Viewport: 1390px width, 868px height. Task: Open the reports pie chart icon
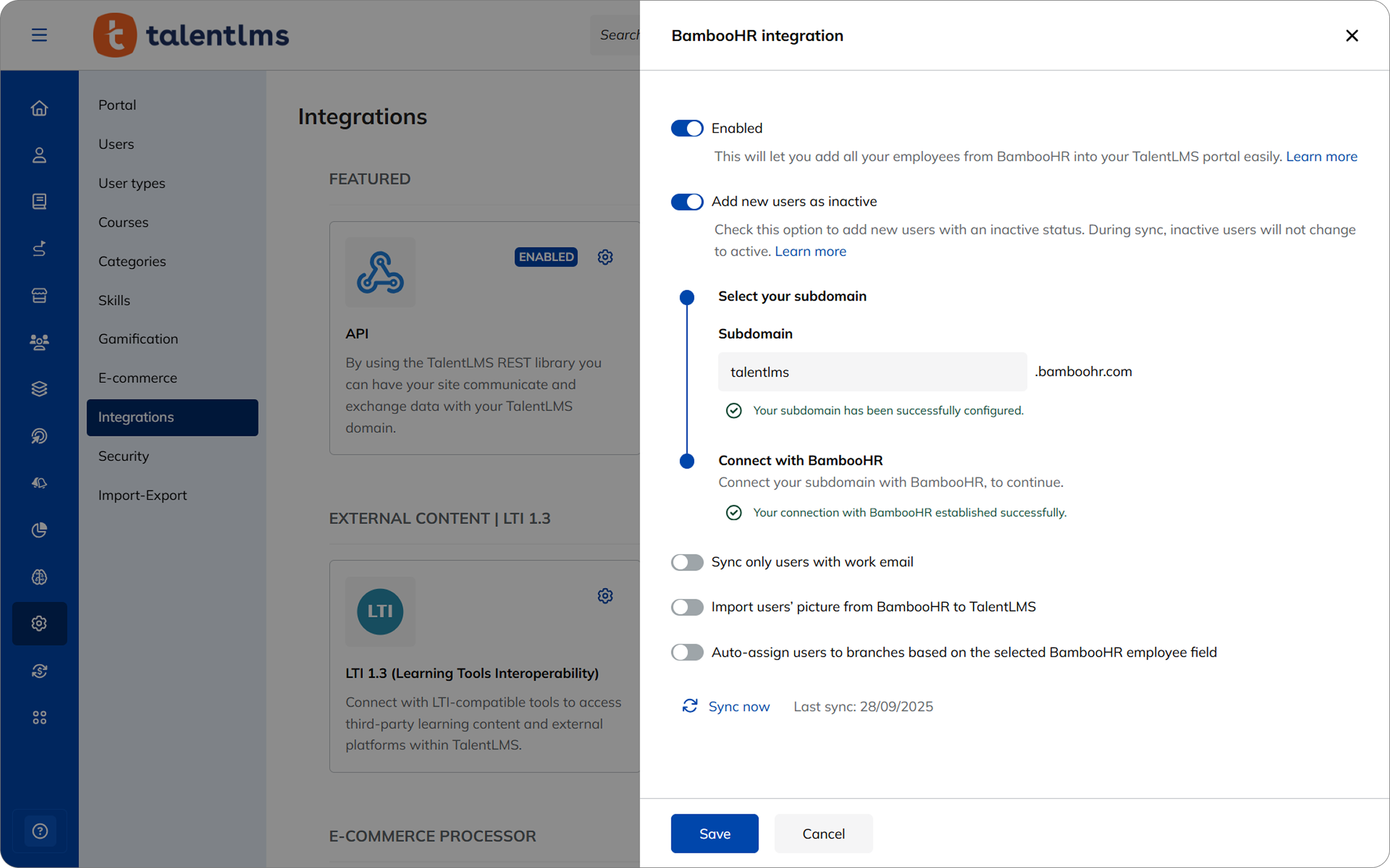coord(39,530)
